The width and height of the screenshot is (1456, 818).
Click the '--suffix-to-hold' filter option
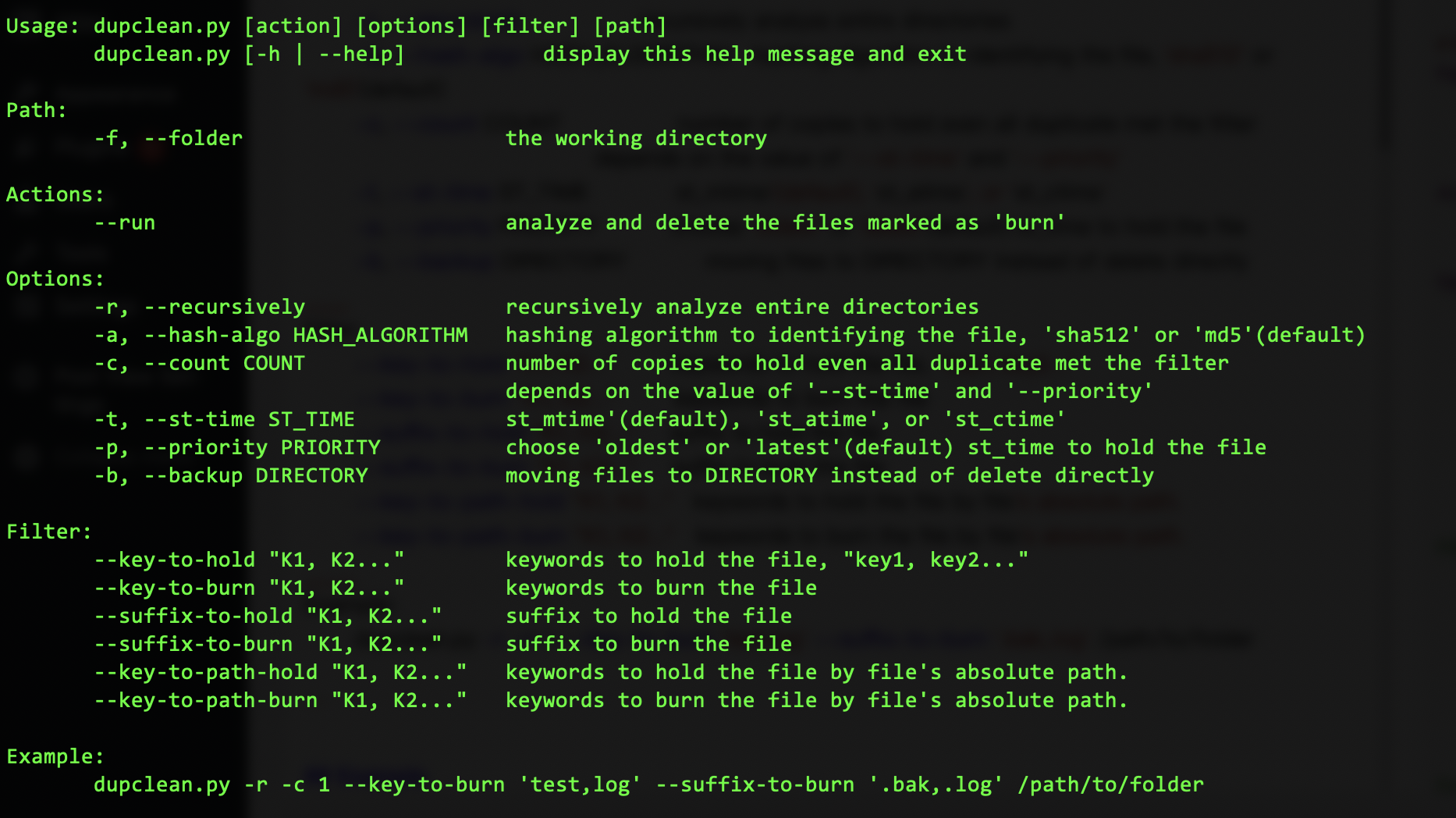[x=194, y=617]
